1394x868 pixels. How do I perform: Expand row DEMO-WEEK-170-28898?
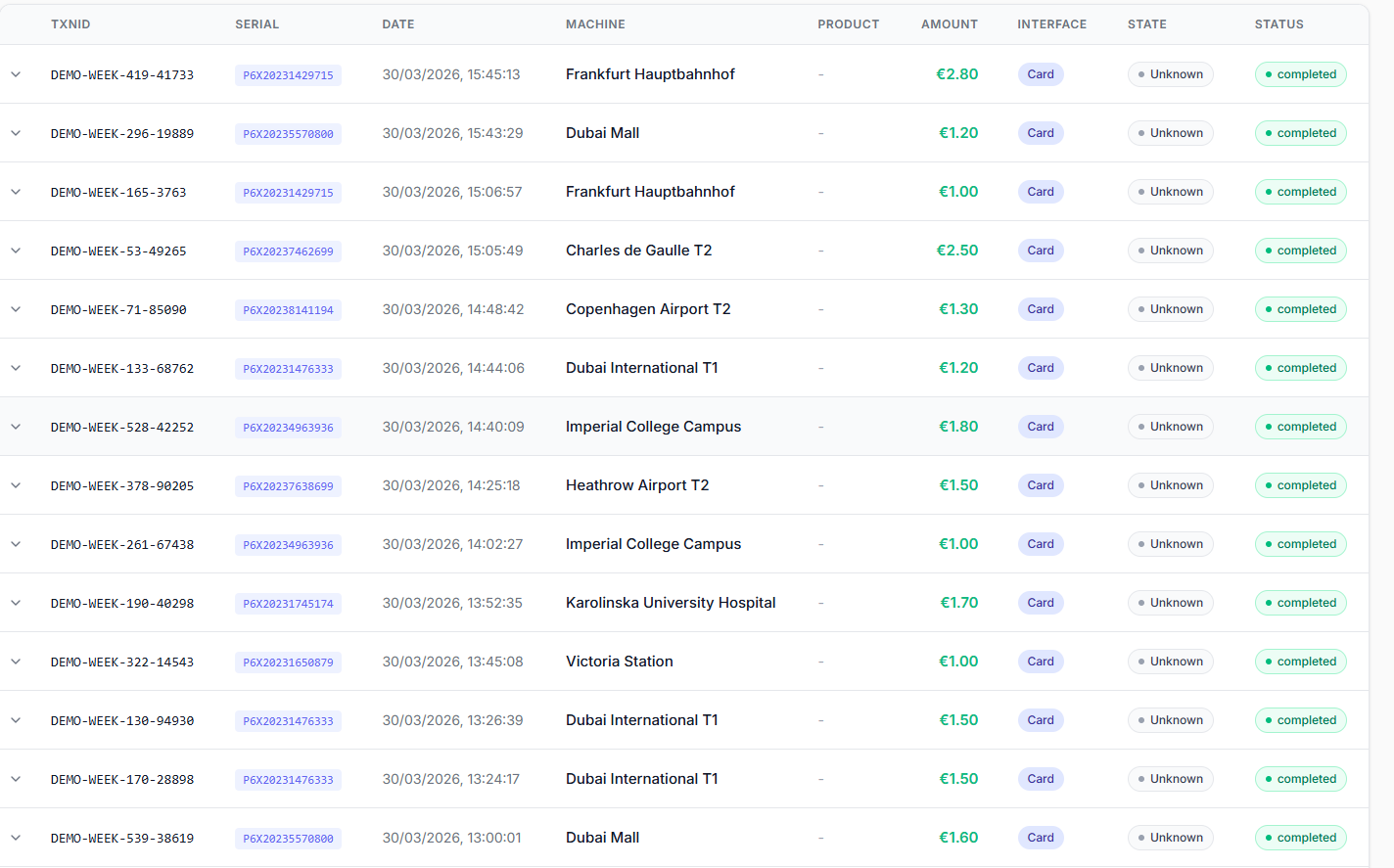[x=16, y=779]
